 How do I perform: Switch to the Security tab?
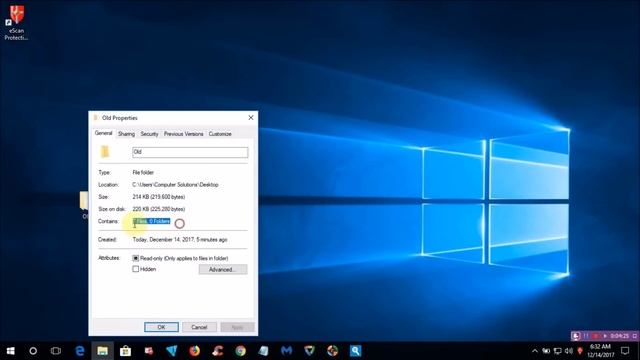(149, 134)
